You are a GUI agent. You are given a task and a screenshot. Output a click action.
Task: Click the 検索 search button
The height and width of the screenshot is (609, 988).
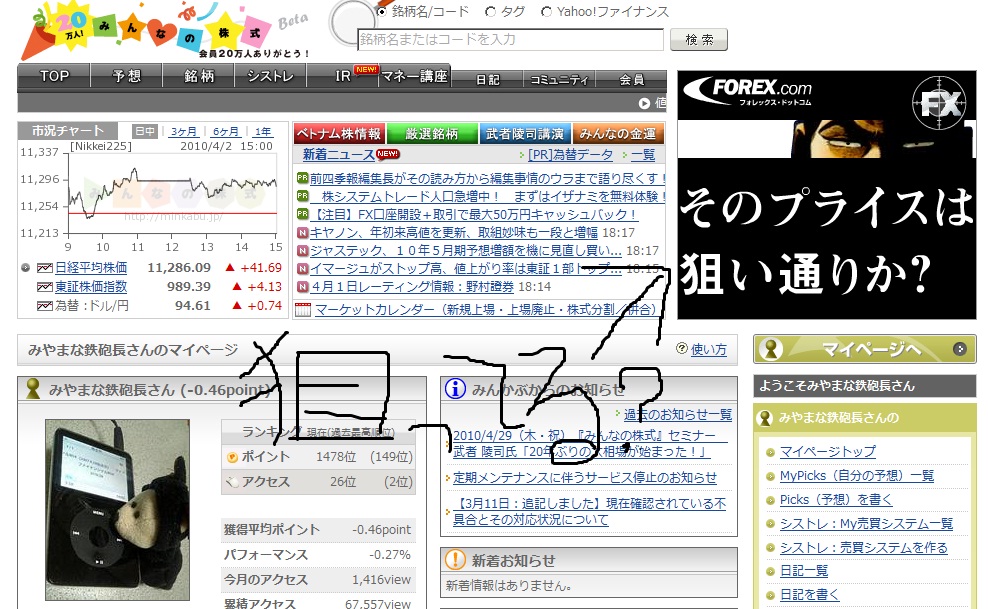[698, 40]
